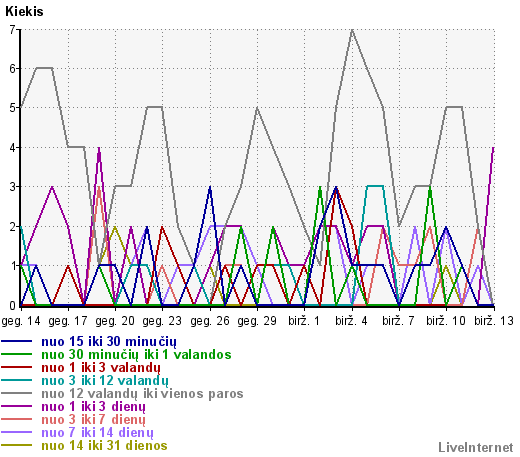The width and height of the screenshot is (520, 457).
Task: Click 'nuo 12 valandų iki vienos paros' legend label
Action: click(x=142, y=394)
